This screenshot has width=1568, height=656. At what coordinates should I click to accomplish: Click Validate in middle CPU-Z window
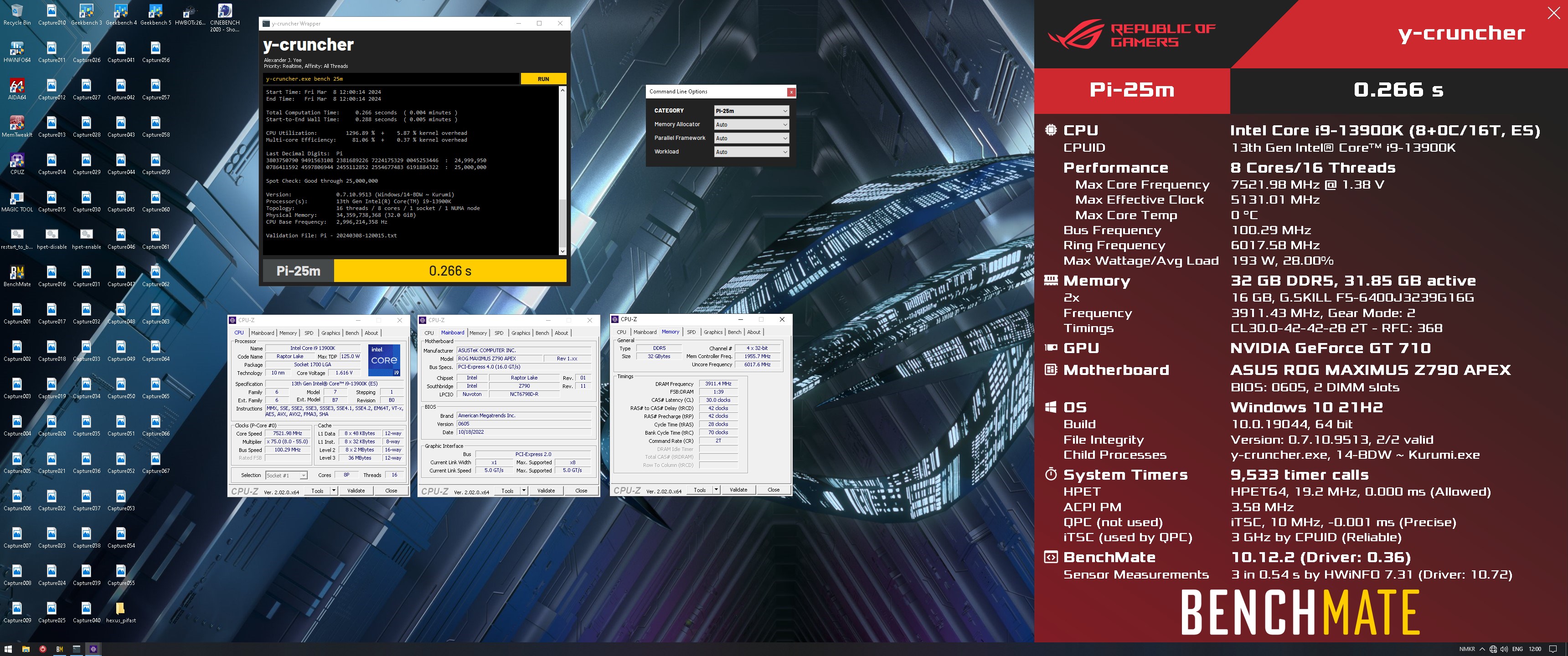tap(546, 491)
